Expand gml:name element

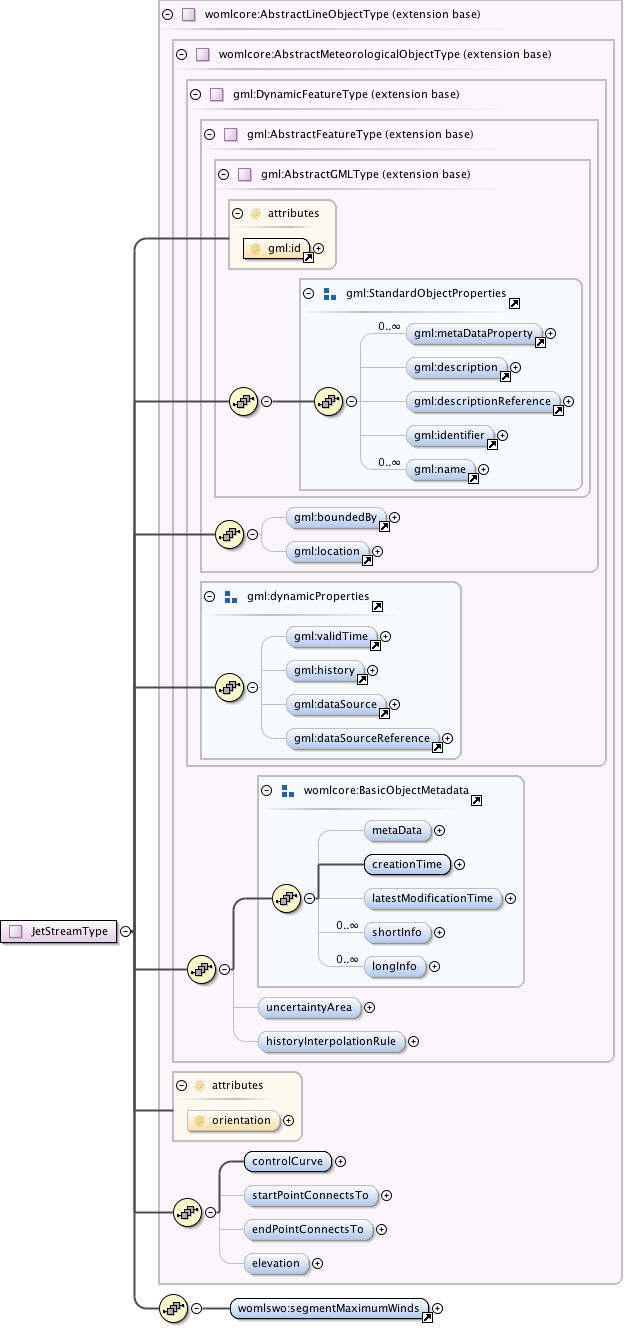[x=484, y=470]
